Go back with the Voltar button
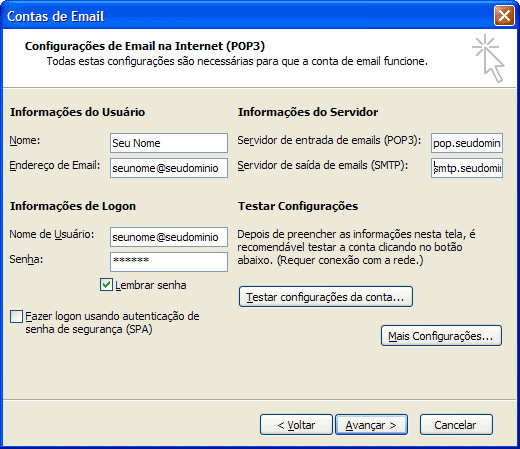Screen dimensions: 520x449 pos(296,425)
